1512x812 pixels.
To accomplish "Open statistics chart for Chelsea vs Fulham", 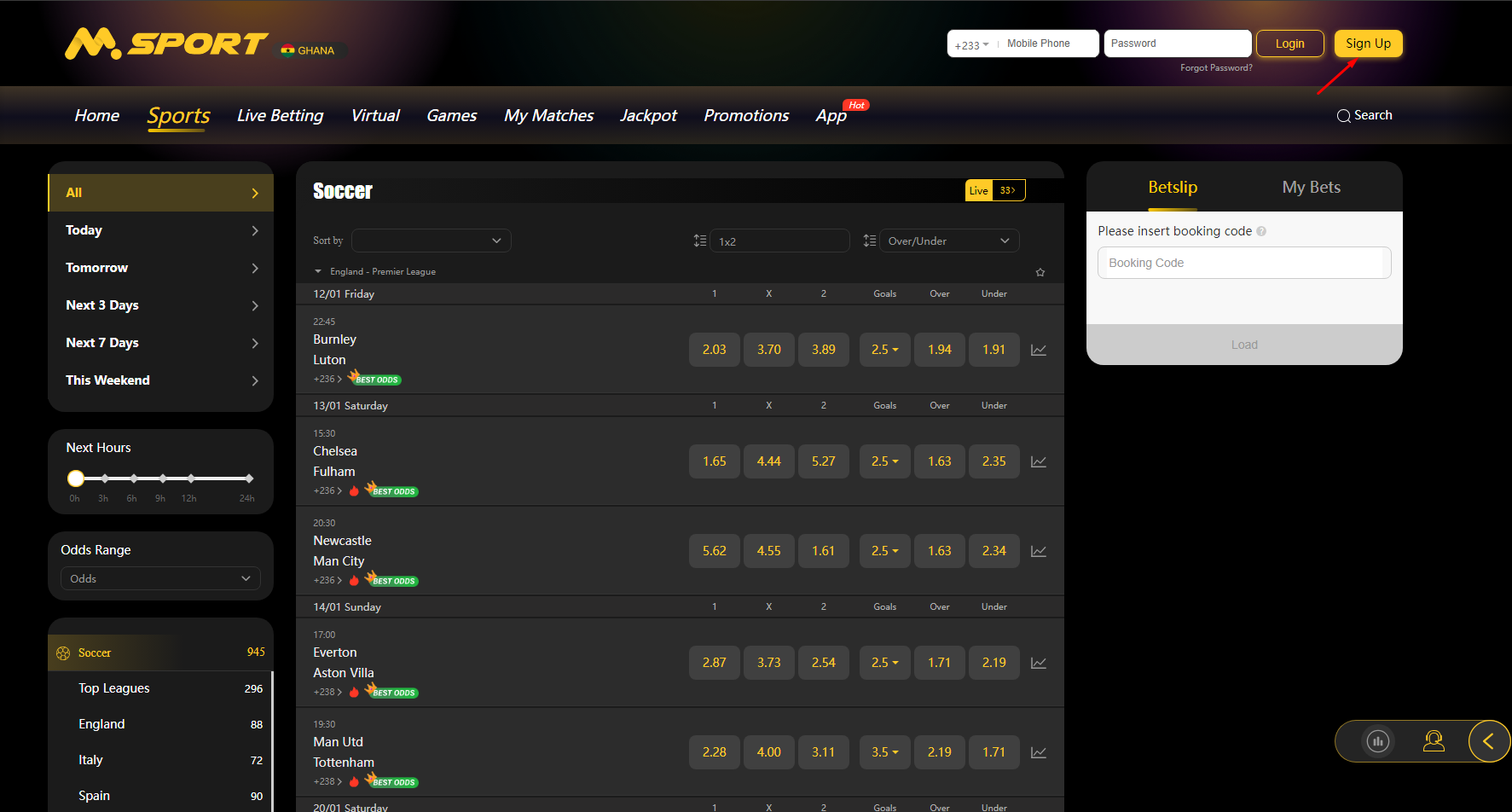I will (x=1038, y=461).
